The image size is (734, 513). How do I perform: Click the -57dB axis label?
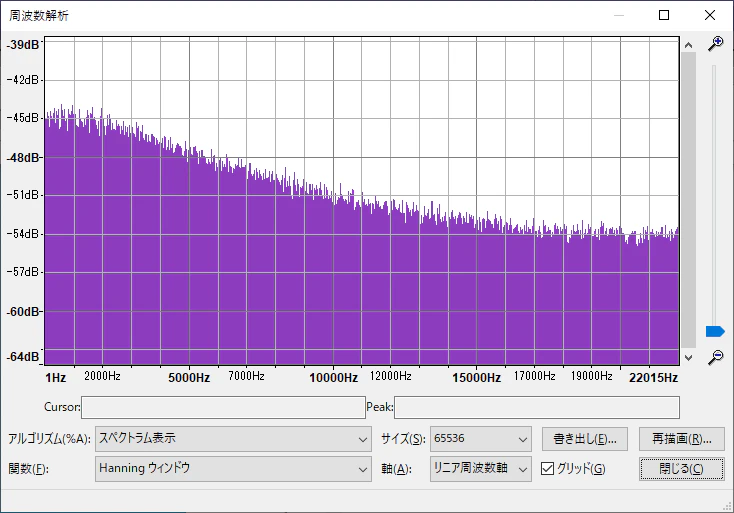[23, 271]
